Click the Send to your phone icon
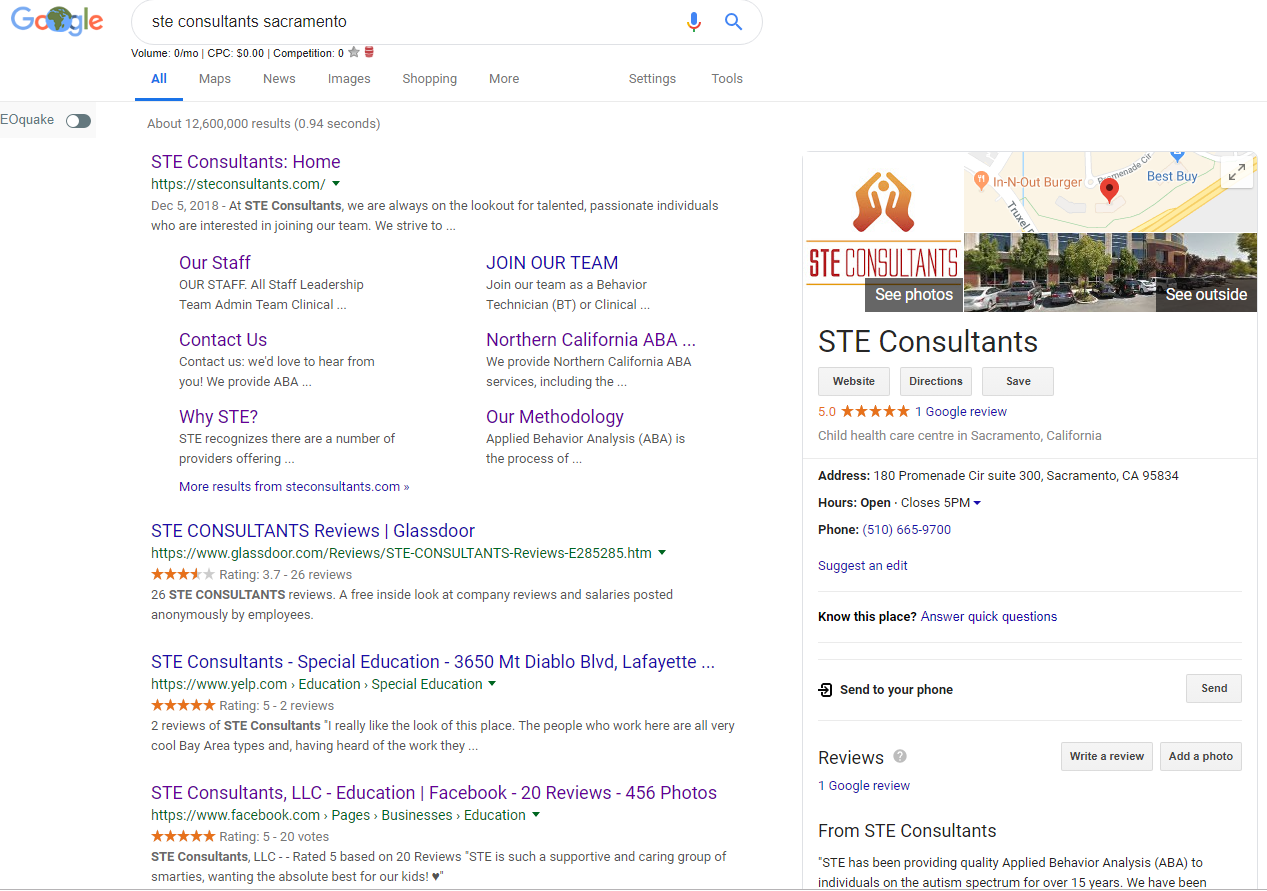1267x891 pixels. 825,690
